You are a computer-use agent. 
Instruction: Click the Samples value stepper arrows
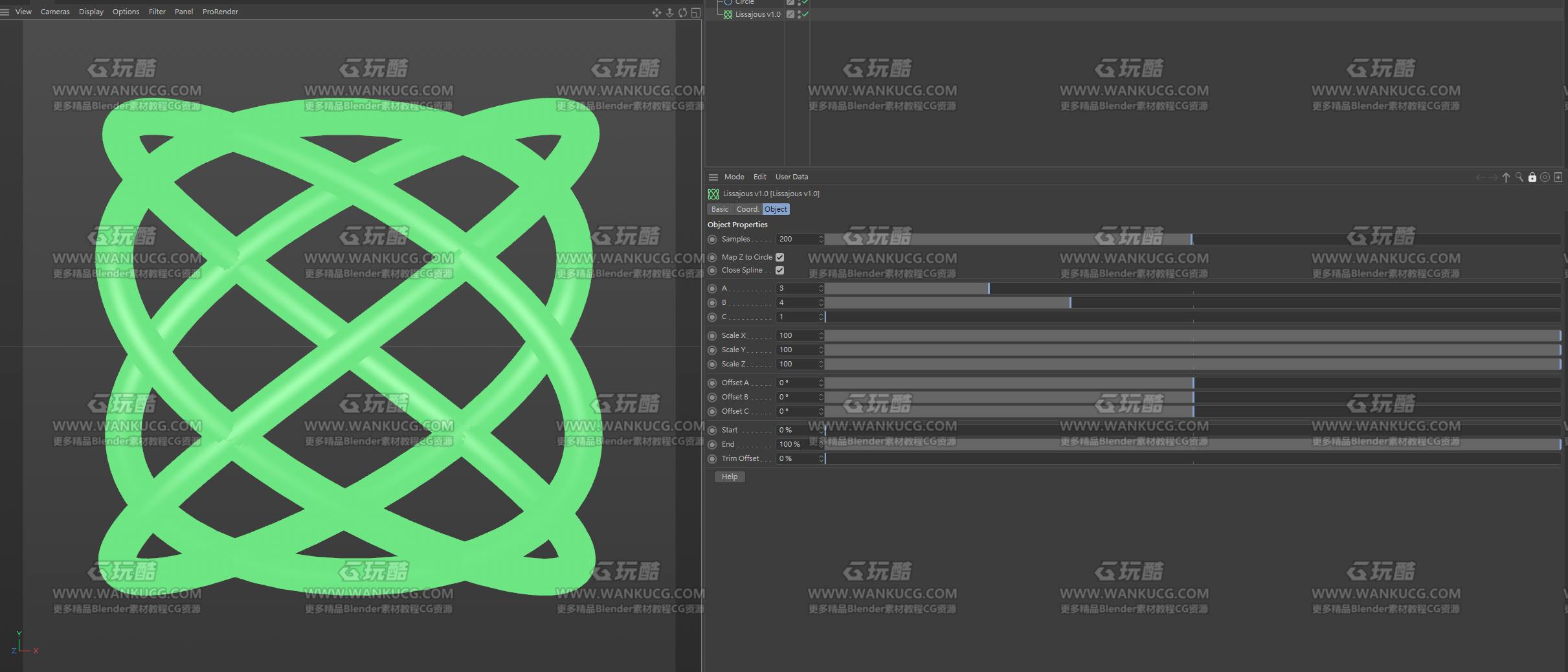[x=821, y=240]
